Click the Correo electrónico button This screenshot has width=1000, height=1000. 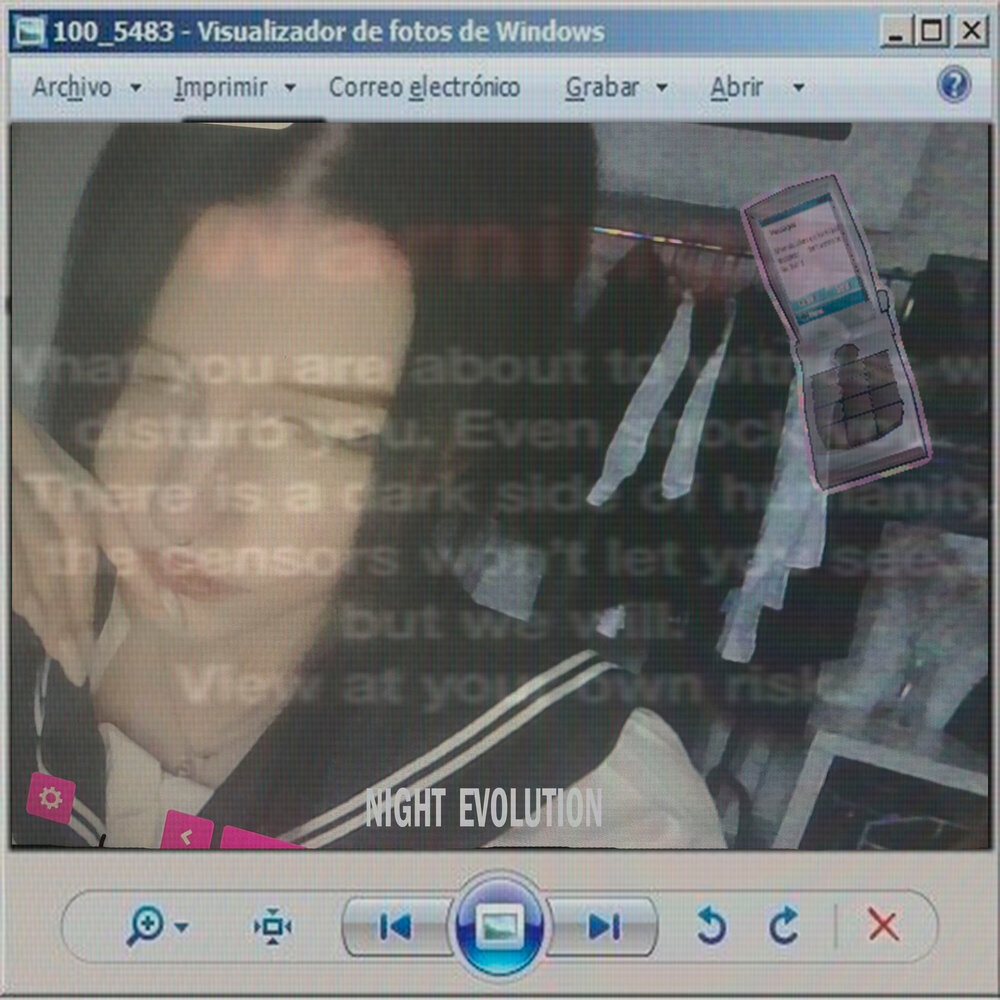point(424,88)
